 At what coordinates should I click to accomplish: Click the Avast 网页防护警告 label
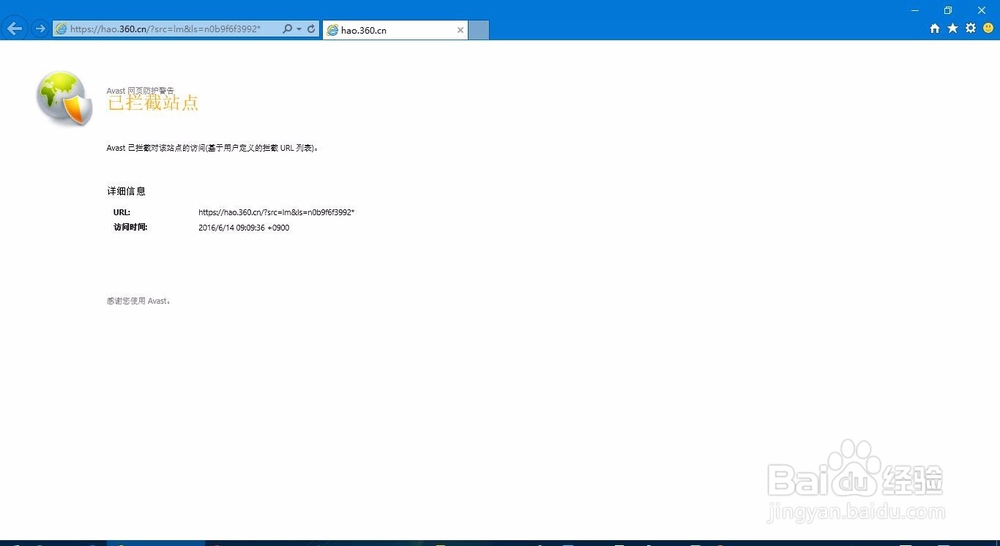(x=140, y=91)
